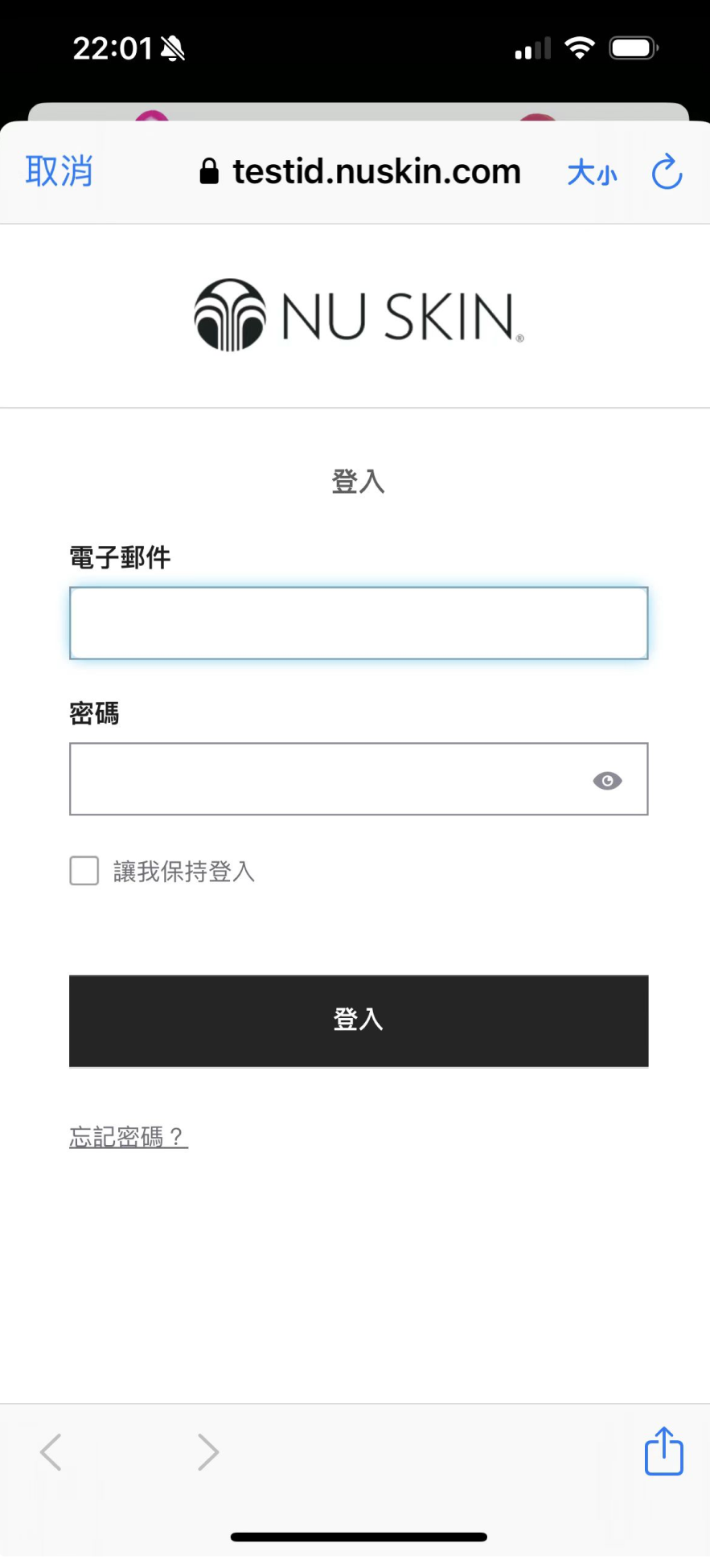Tap the 讓我保持登入 label text

tap(184, 872)
